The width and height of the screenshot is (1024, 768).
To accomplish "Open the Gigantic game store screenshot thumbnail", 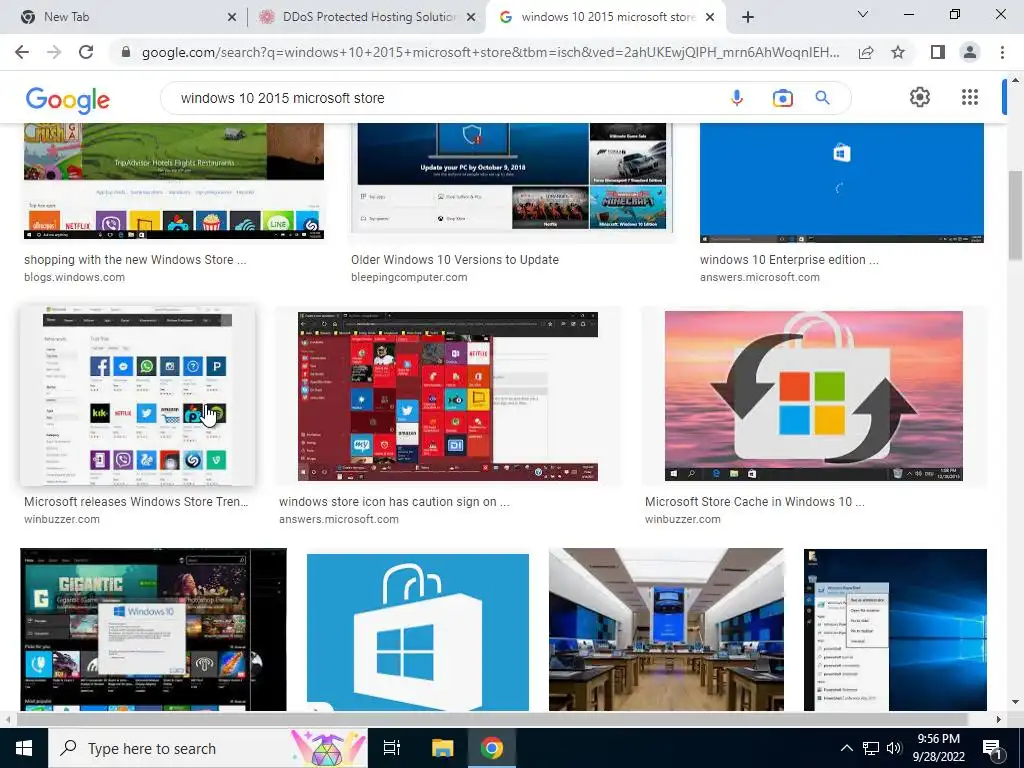I will 153,630.
